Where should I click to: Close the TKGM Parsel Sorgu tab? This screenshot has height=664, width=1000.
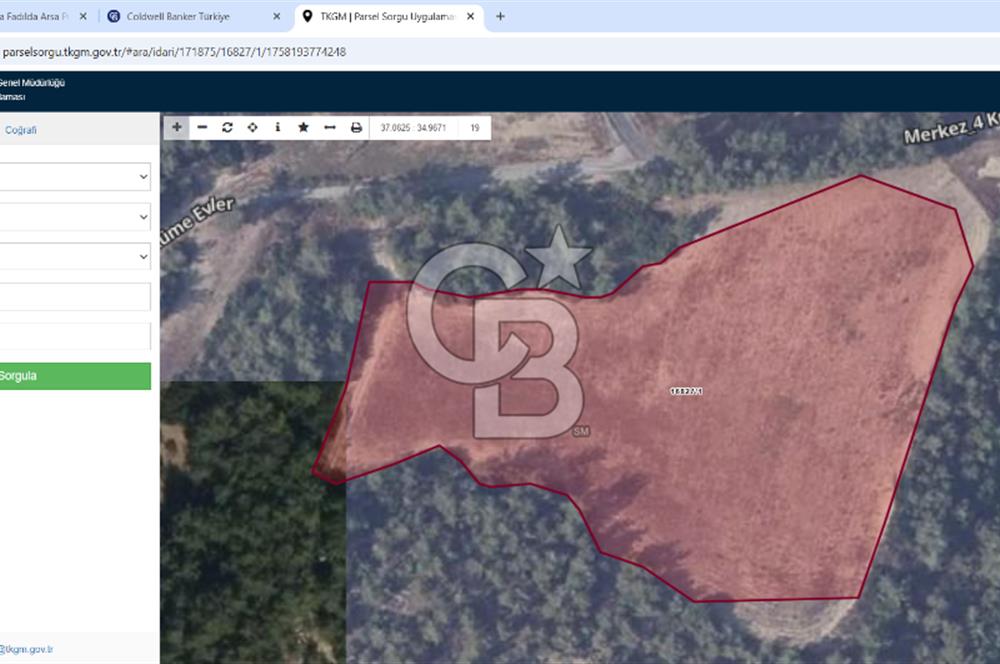coord(470,17)
